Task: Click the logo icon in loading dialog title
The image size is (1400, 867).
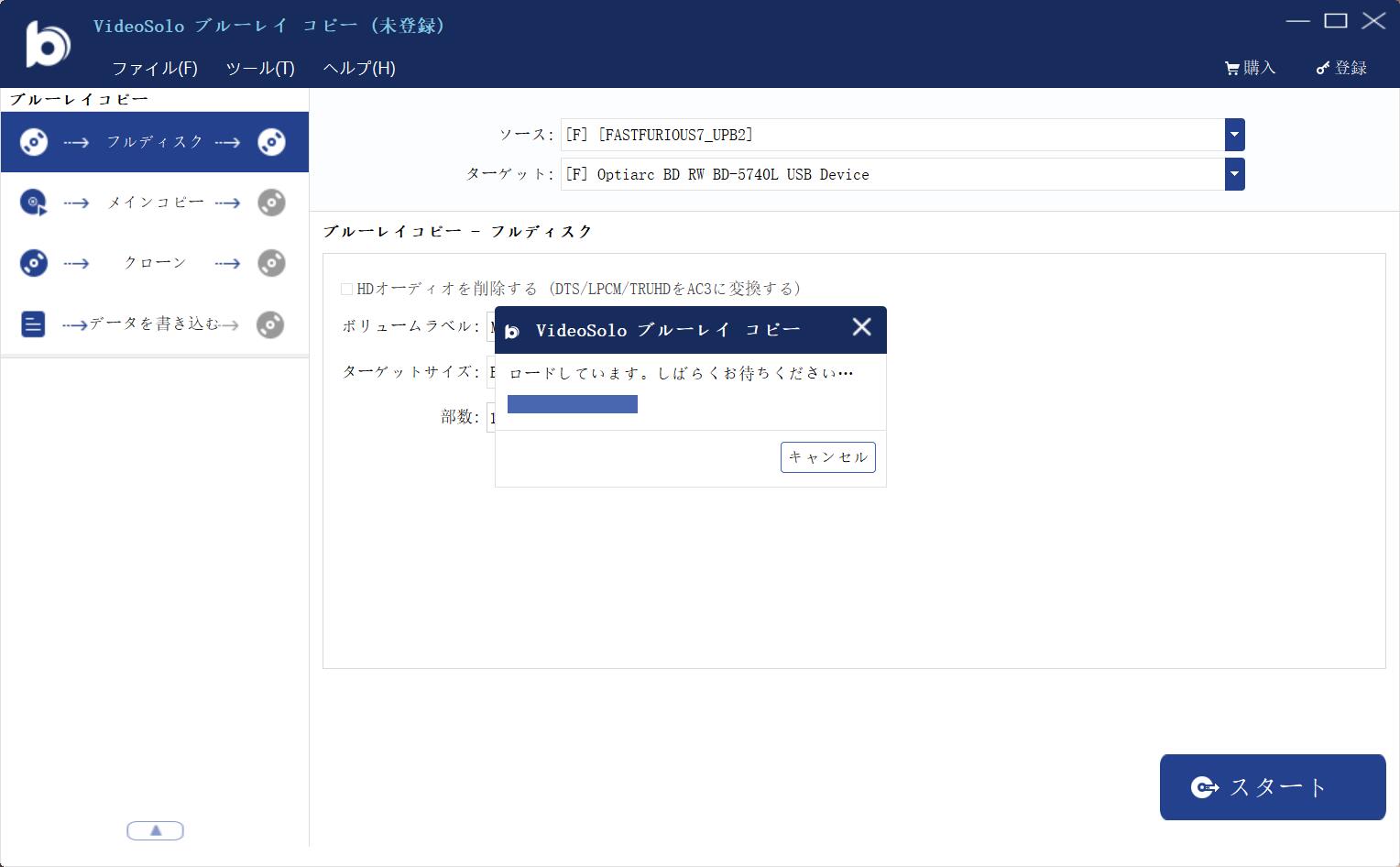Action: click(x=512, y=331)
